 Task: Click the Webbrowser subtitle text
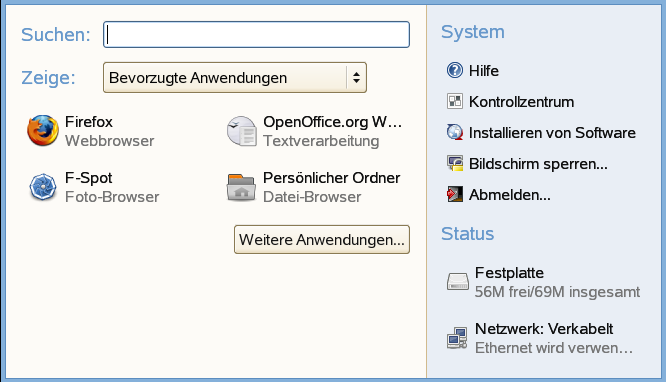click(110, 141)
